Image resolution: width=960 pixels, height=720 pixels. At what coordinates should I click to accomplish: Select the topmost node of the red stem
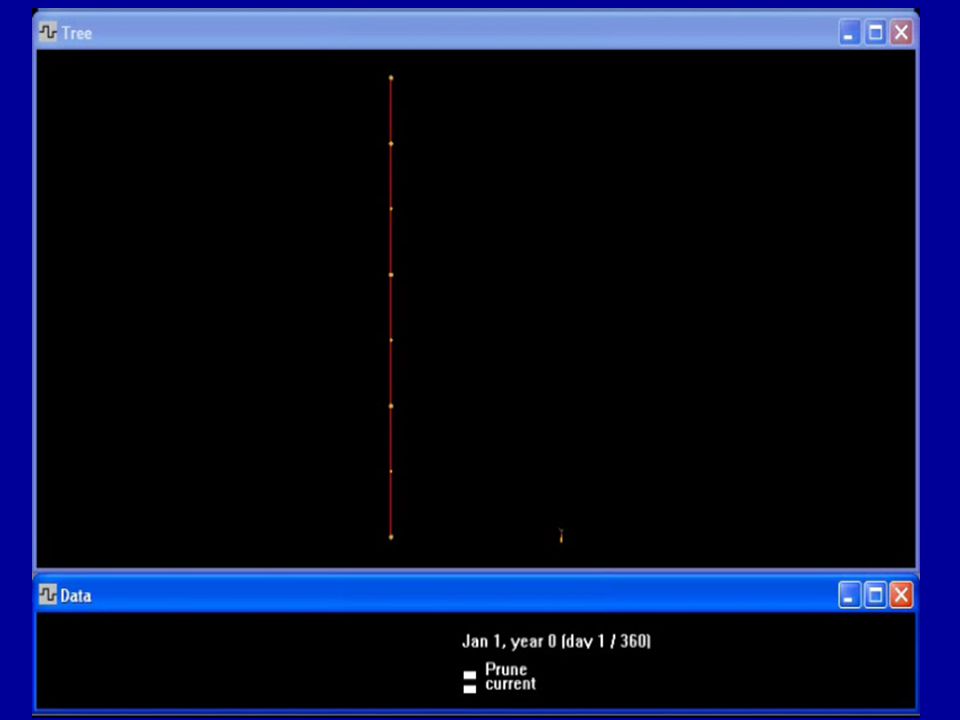(x=391, y=78)
